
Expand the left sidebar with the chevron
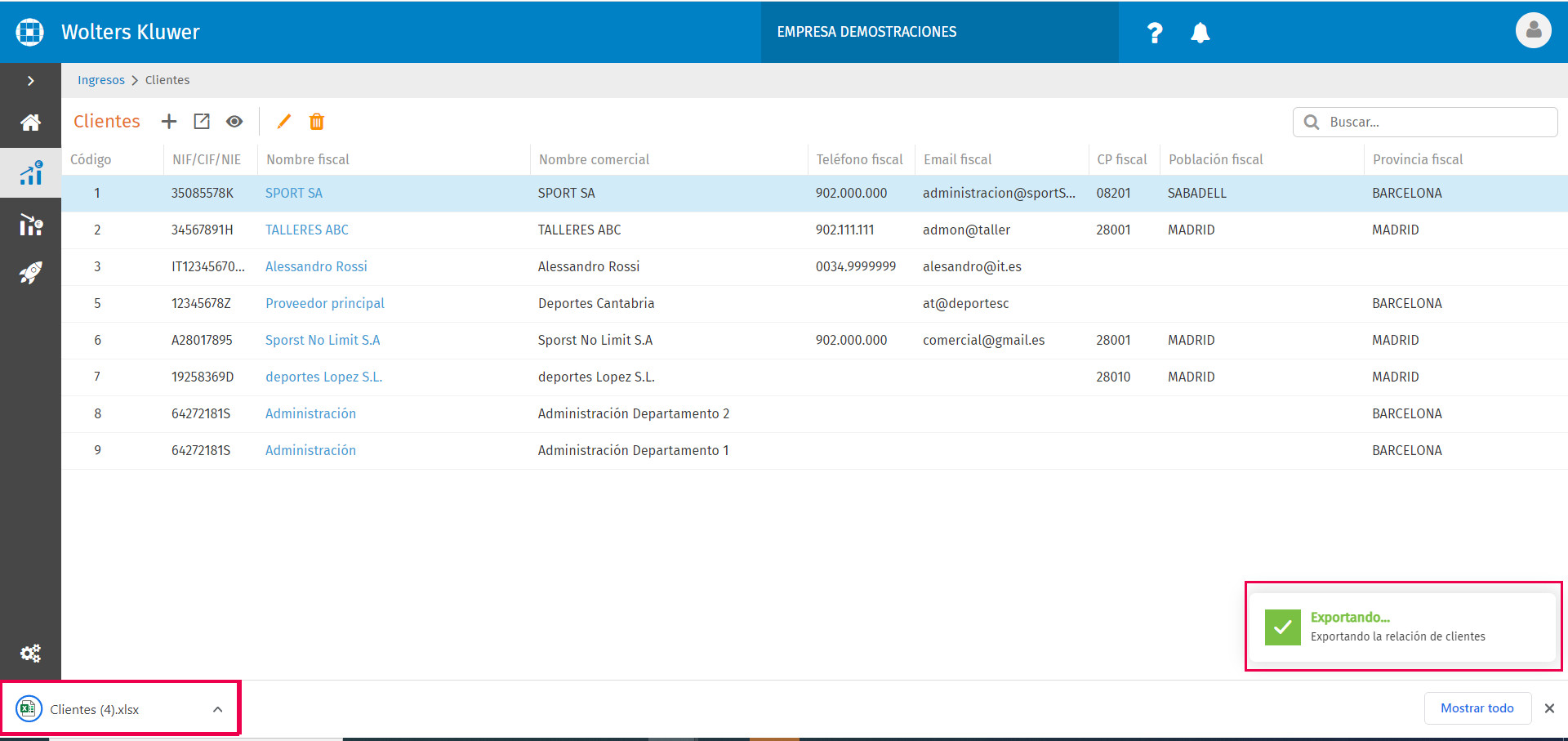30,81
